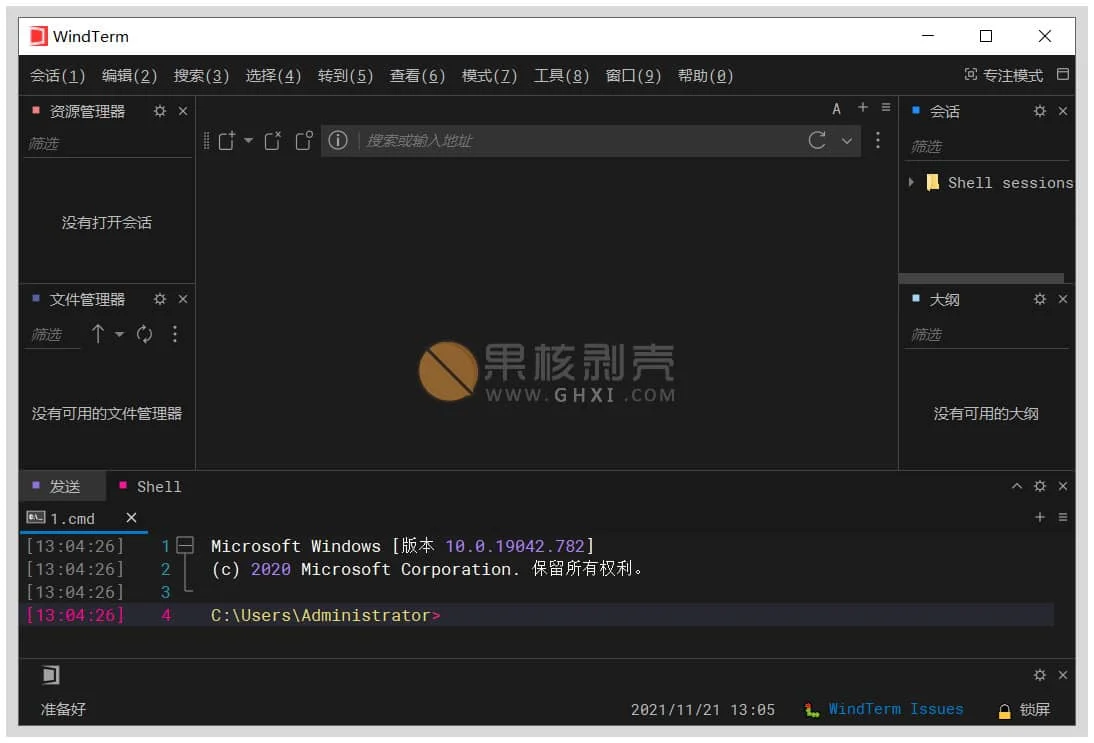Viewport: 1094px width, 743px height.
Task: Open the up-arrow dropdown in 文件管理器
Action: tap(119, 334)
